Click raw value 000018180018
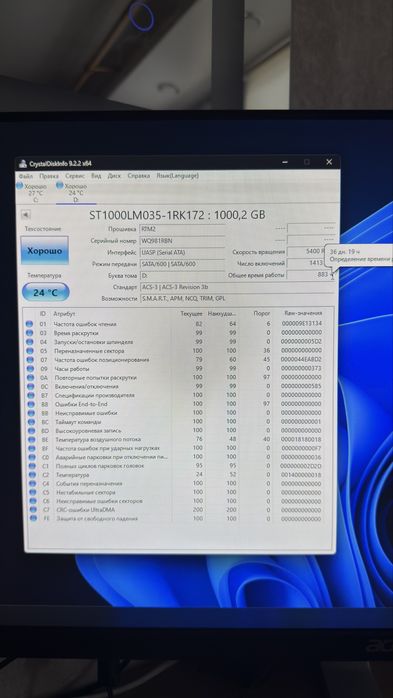The height and width of the screenshot is (698, 393). point(302,439)
